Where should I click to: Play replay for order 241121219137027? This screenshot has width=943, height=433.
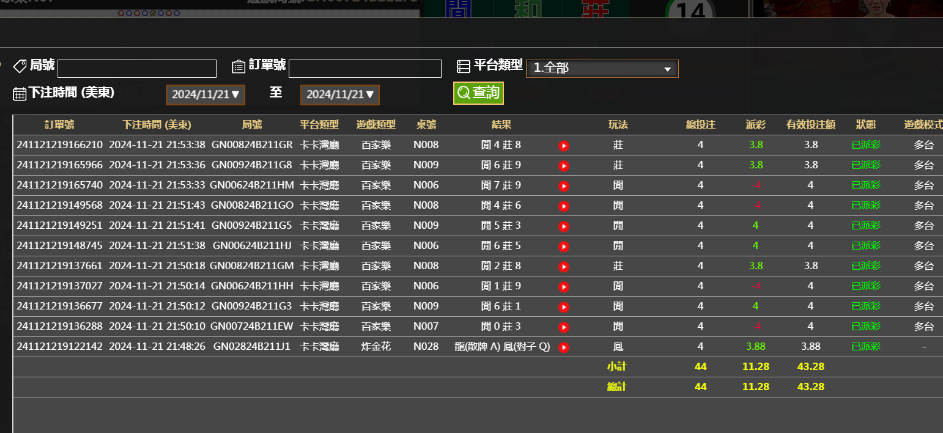point(564,287)
